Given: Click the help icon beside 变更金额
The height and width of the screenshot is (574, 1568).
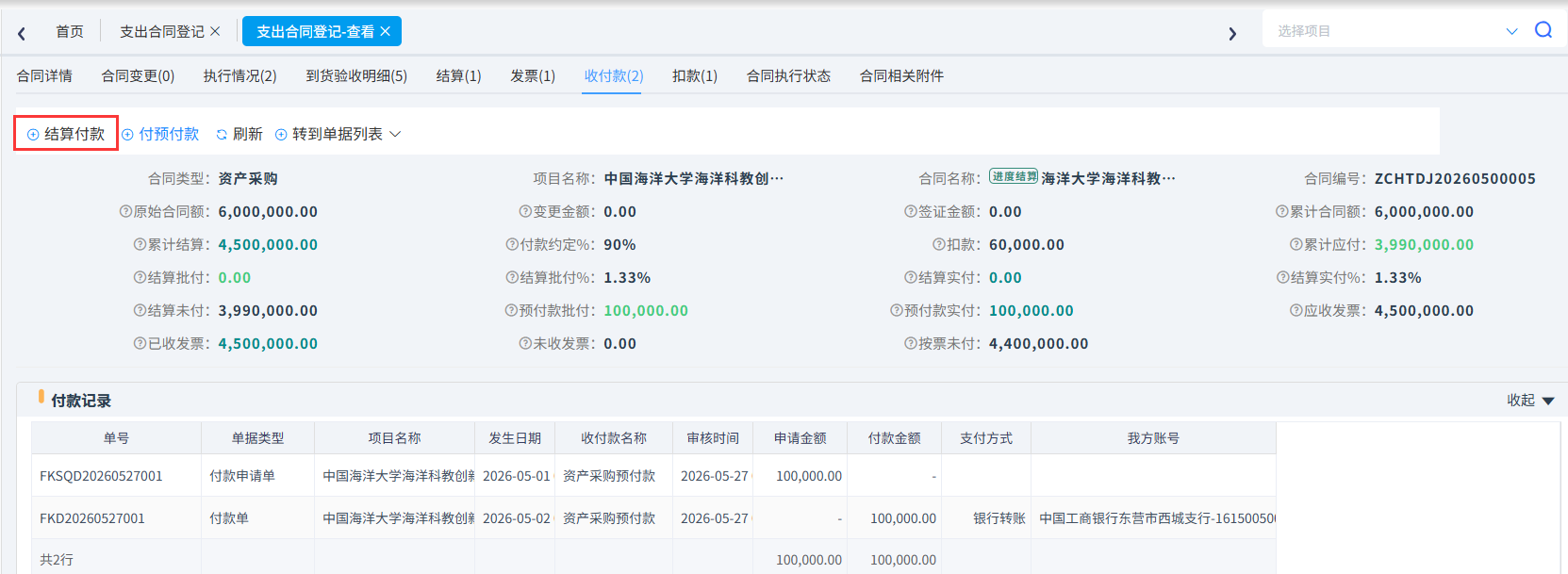Looking at the screenshot, I should pos(525,212).
